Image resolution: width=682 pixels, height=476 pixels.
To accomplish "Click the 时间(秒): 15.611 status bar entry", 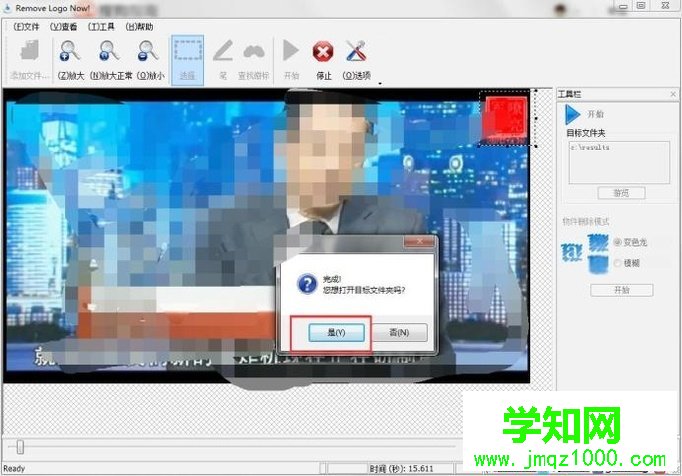I will (x=401, y=469).
